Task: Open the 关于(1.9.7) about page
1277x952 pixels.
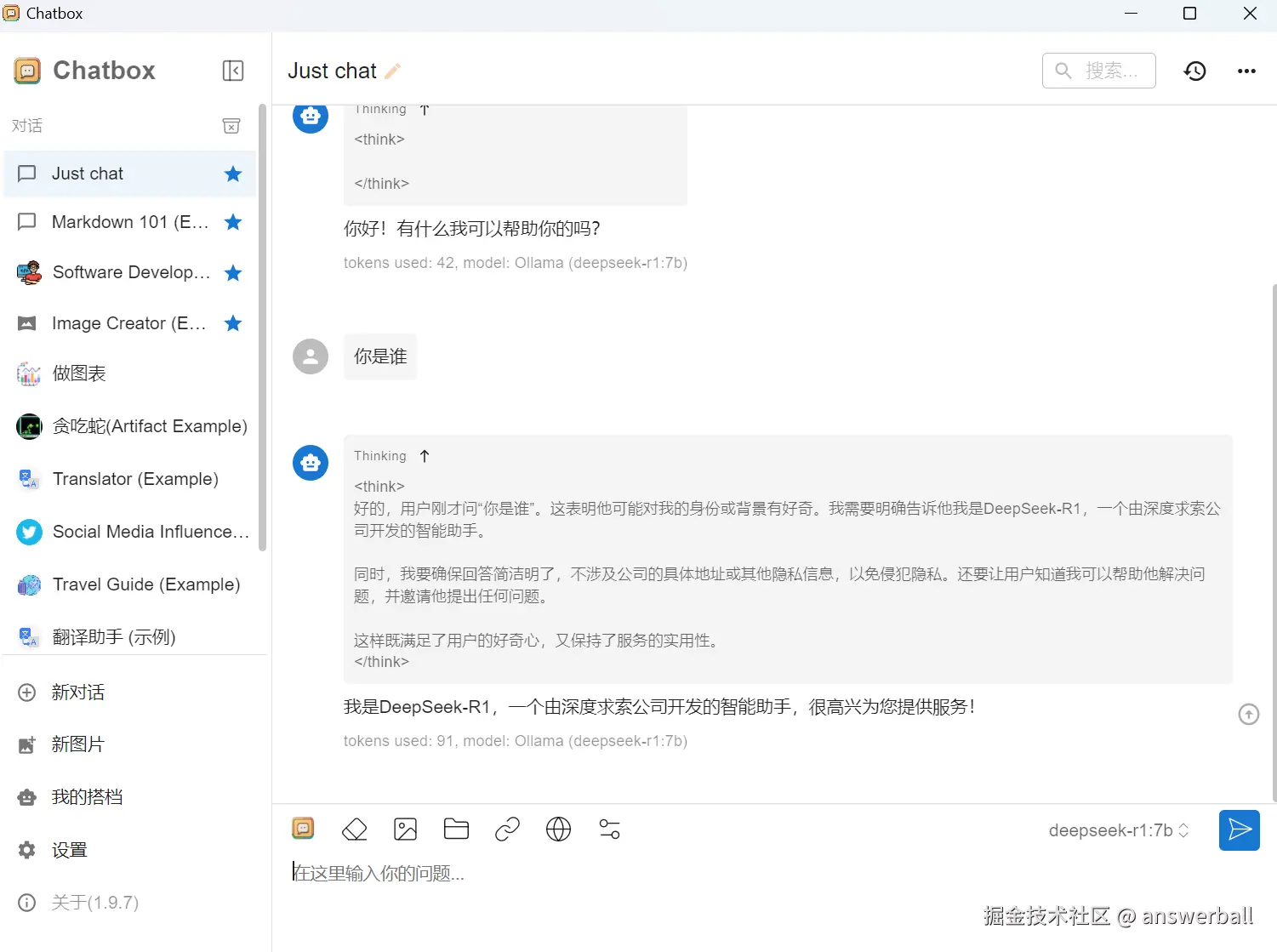Action: tap(135, 903)
